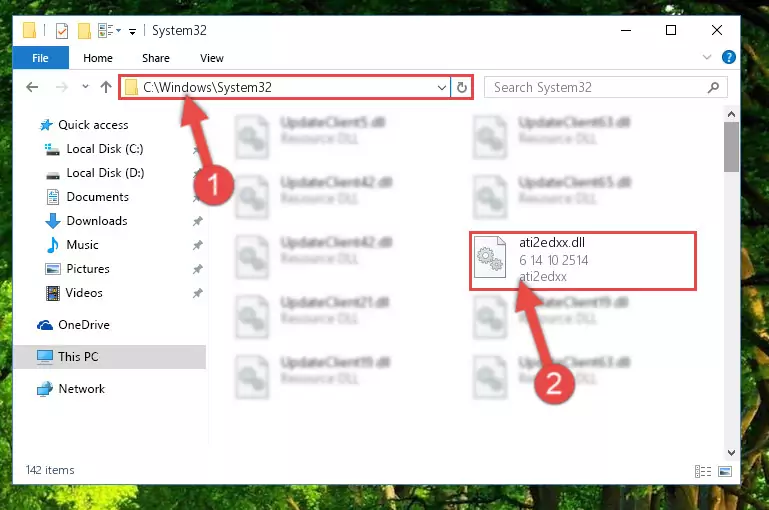Open the address bar history dropdown
Image resolution: width=769 pixels, height=510 pixels.
(x=441, y=87)
